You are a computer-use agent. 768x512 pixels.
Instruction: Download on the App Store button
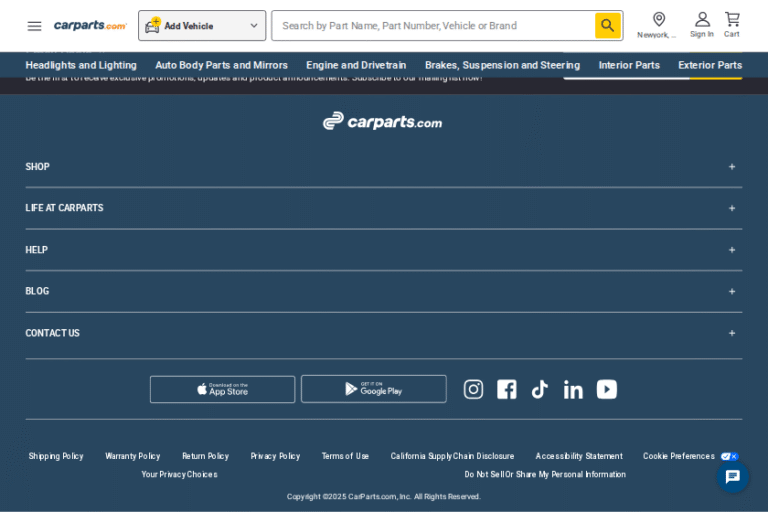click(x=222, y=389)
